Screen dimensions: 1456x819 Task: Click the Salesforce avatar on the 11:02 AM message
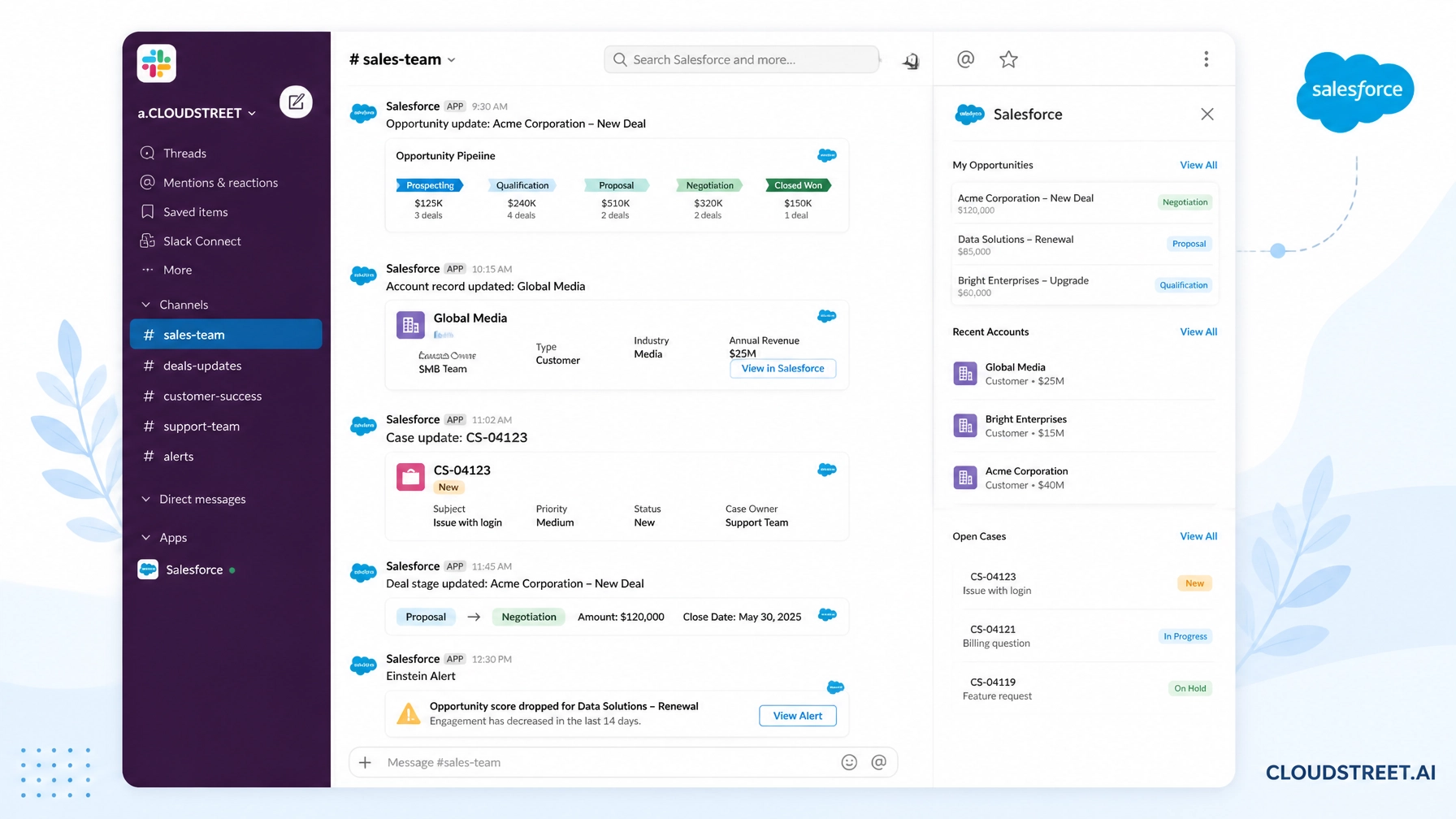pyautogui.click(x=363, y=425)
